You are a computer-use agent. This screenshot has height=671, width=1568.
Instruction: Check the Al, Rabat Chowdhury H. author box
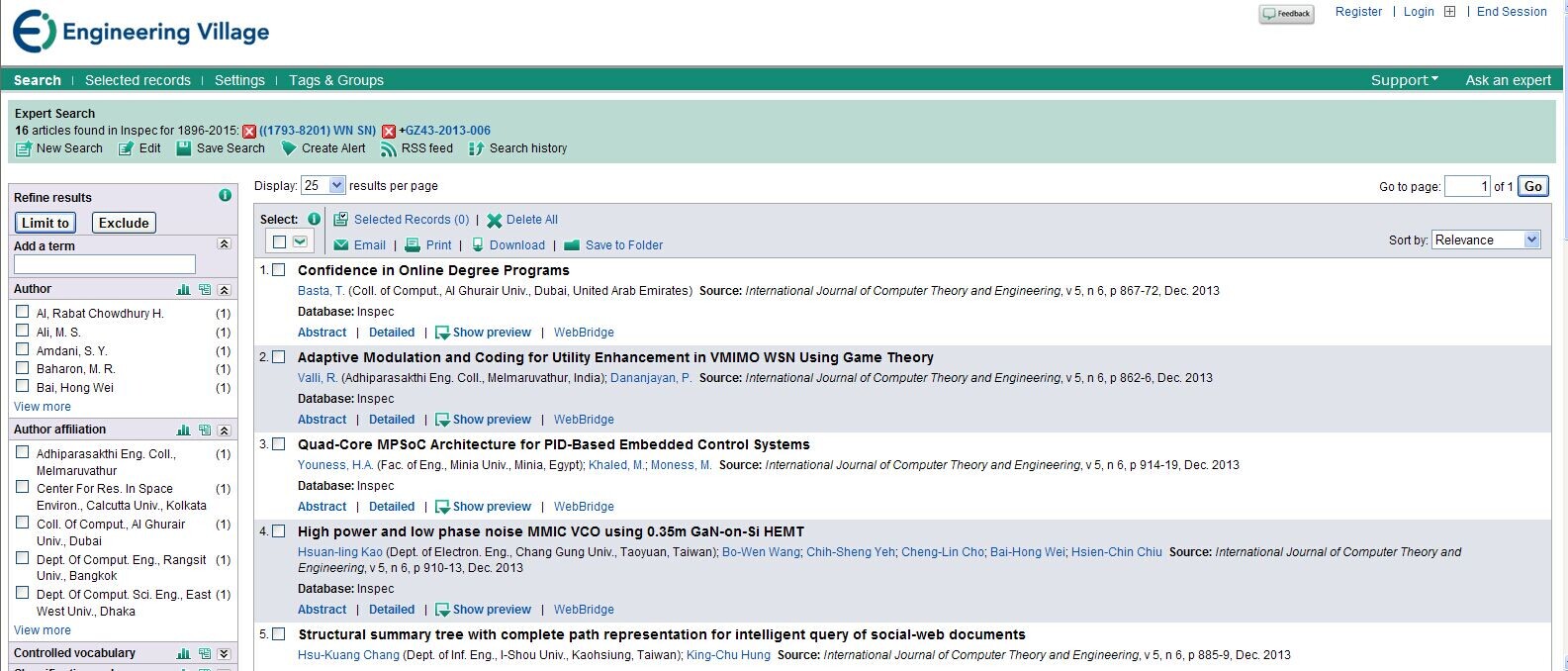[x=22, y=312]
